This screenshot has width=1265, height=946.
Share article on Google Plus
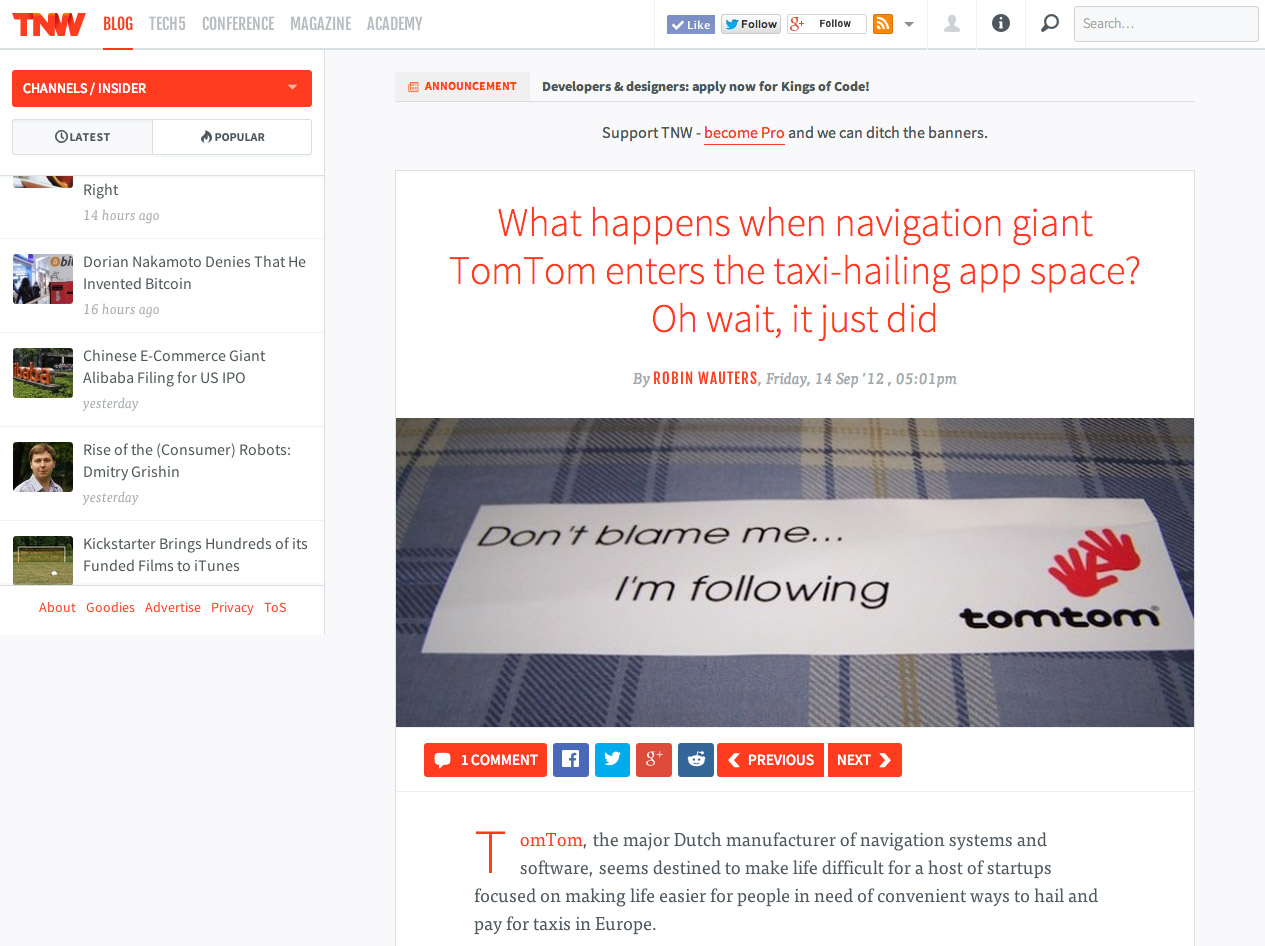click(654, 760)
